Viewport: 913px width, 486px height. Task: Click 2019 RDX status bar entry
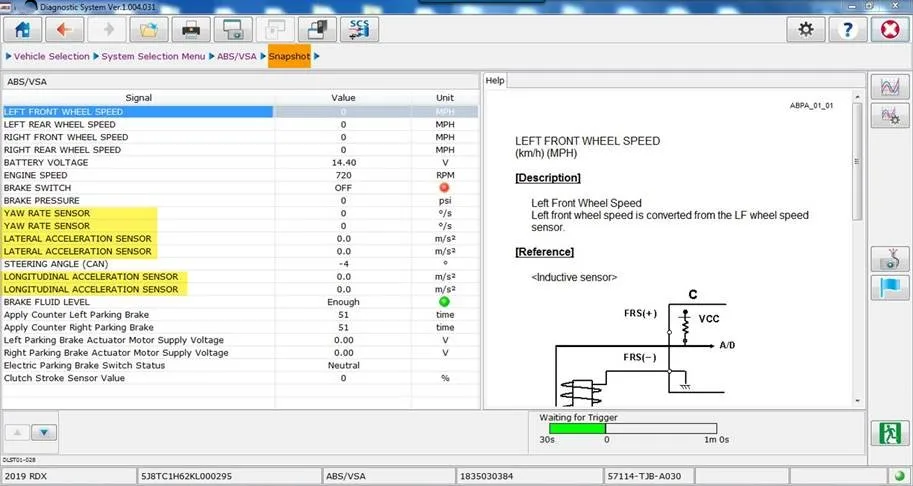click(26, 476)
